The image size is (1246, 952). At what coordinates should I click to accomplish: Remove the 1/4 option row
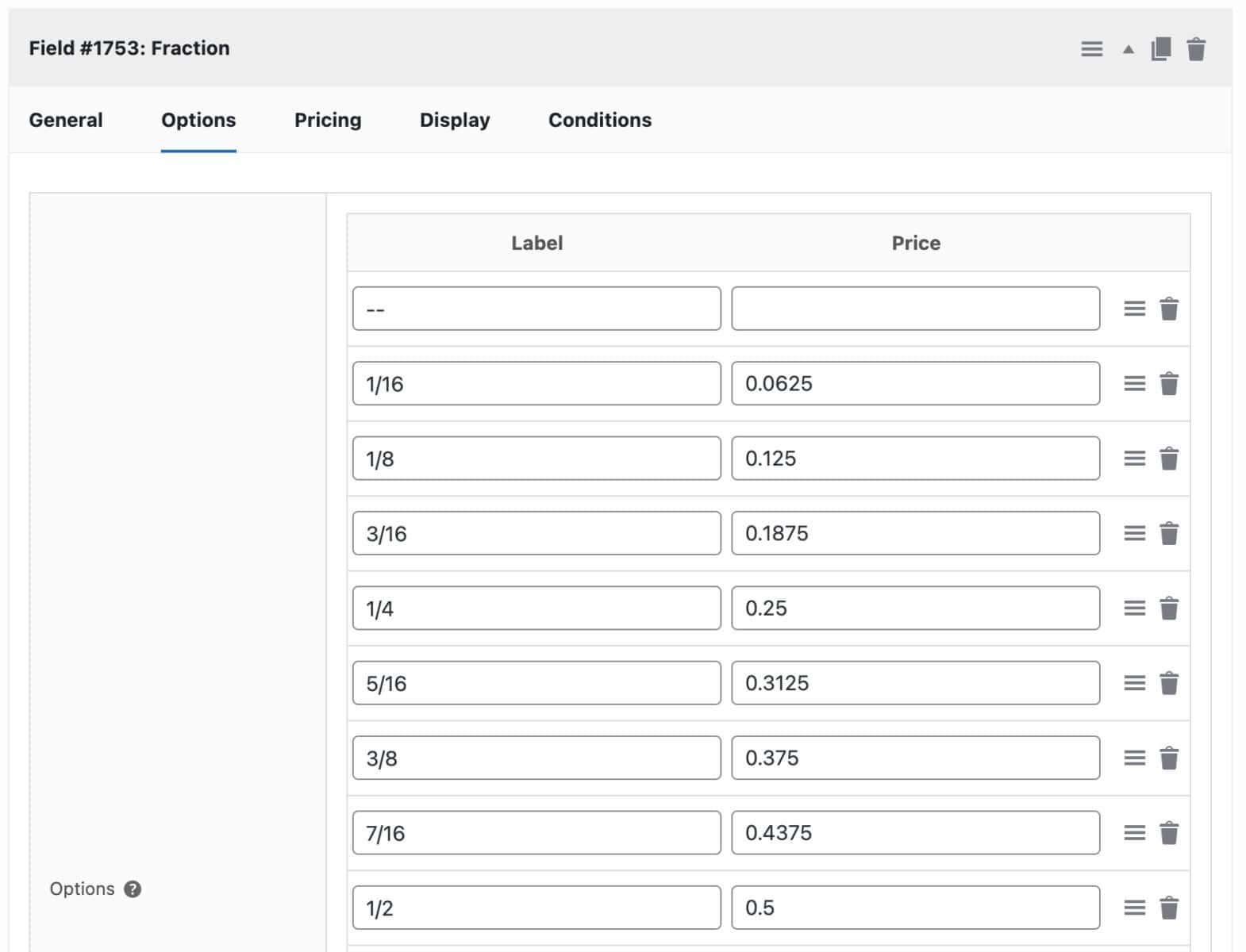click(x=1169, y=608)
